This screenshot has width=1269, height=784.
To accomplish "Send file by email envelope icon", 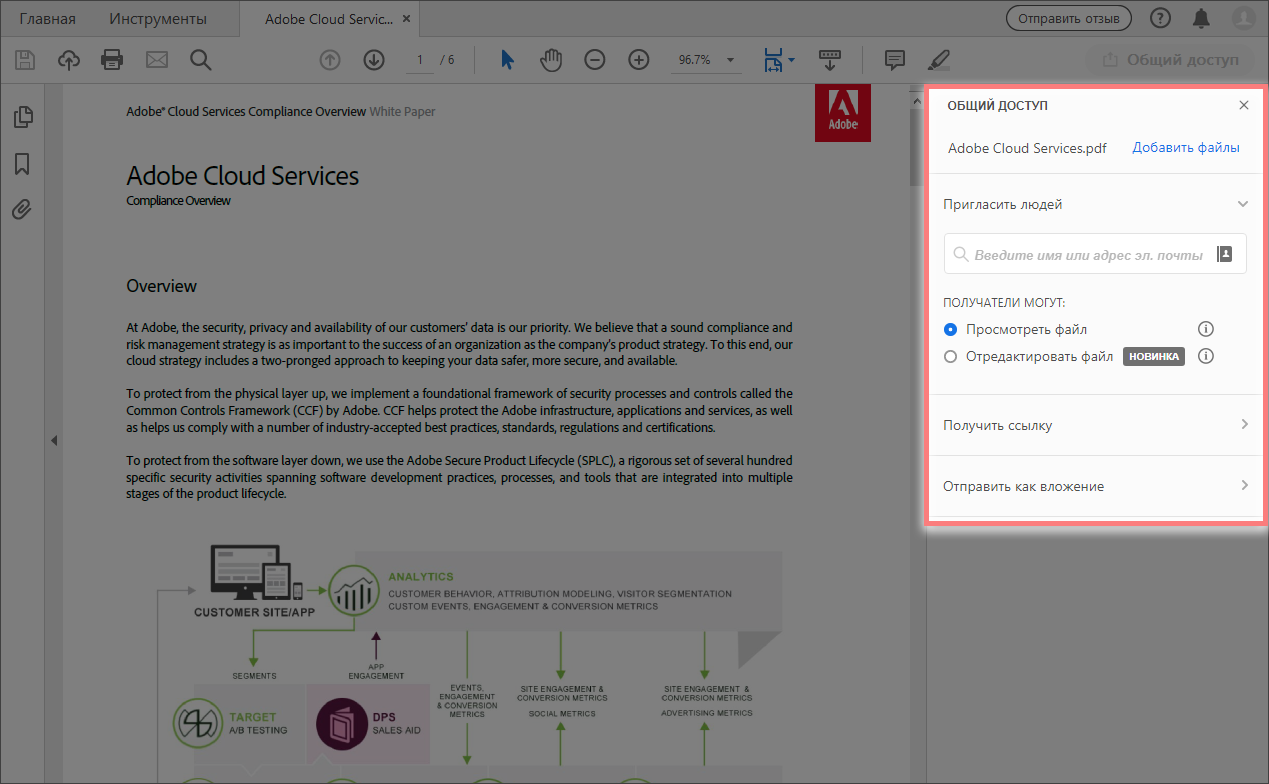I will (157, 60).
